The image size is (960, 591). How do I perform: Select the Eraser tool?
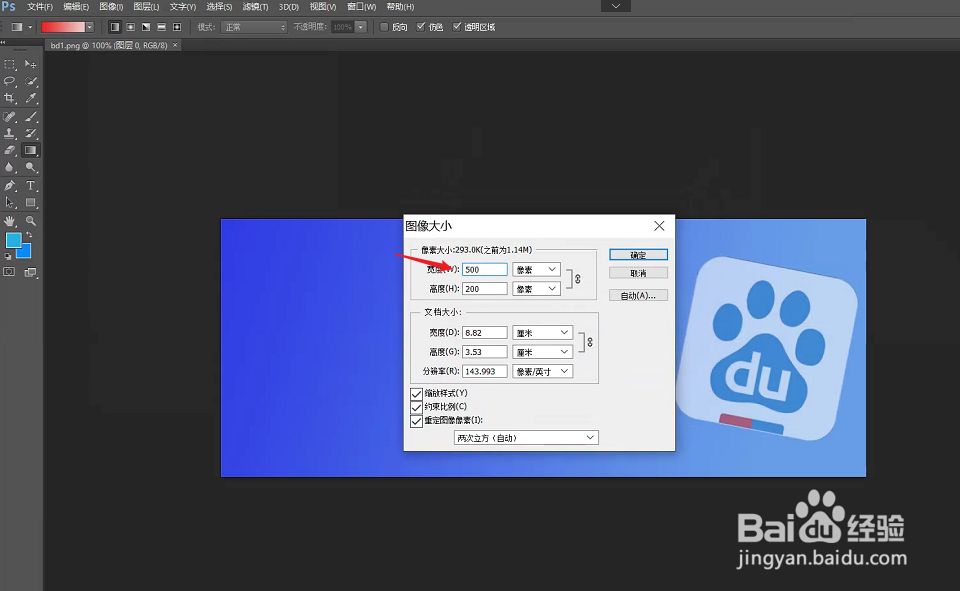click(10, 150)
